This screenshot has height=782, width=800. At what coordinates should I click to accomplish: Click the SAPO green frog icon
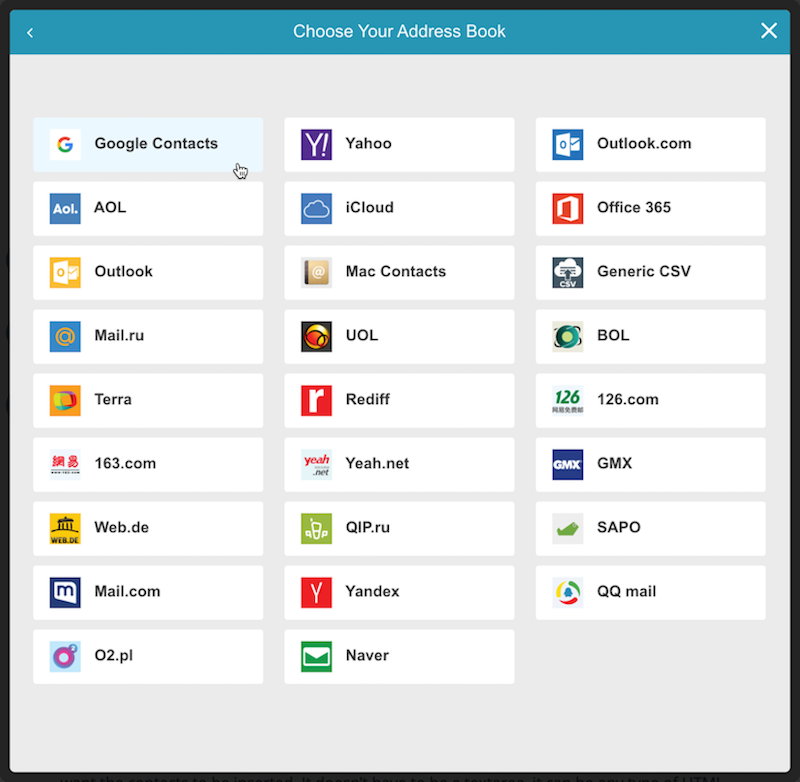[567, 528]
